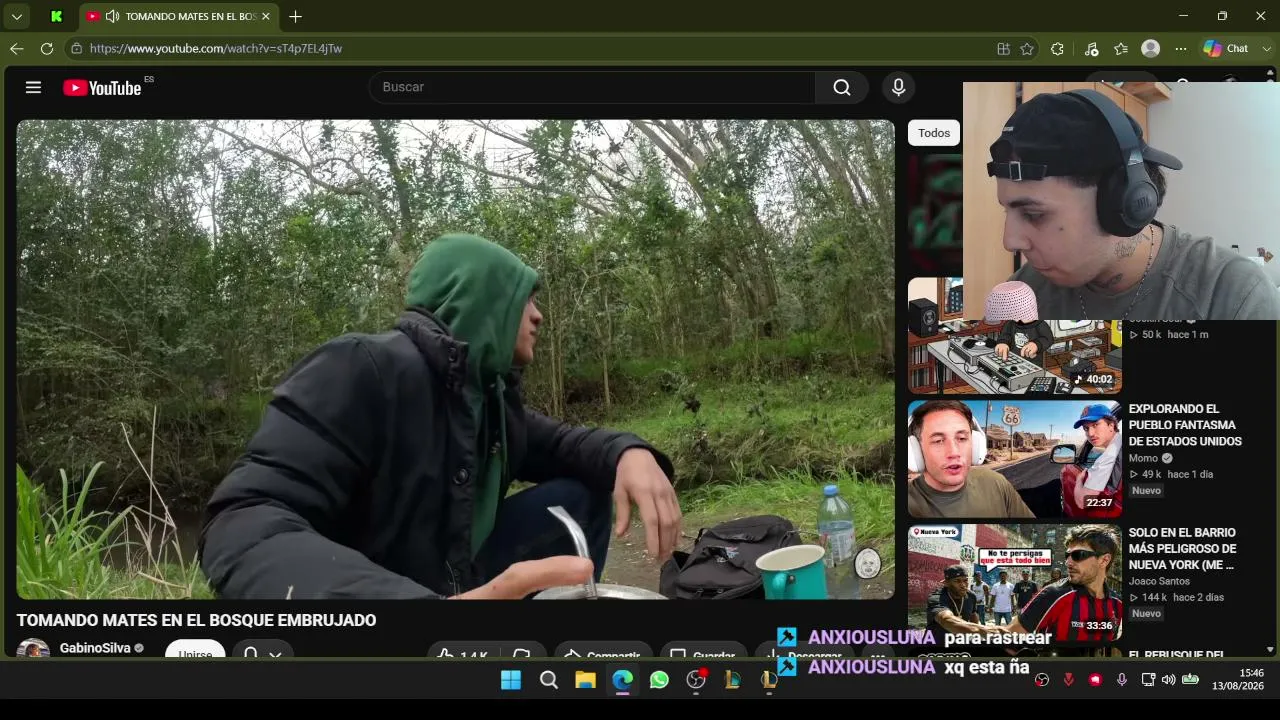Close the YouTube tab
The width and height of the screenshot is (1280, 720).
tap(266, 16)
